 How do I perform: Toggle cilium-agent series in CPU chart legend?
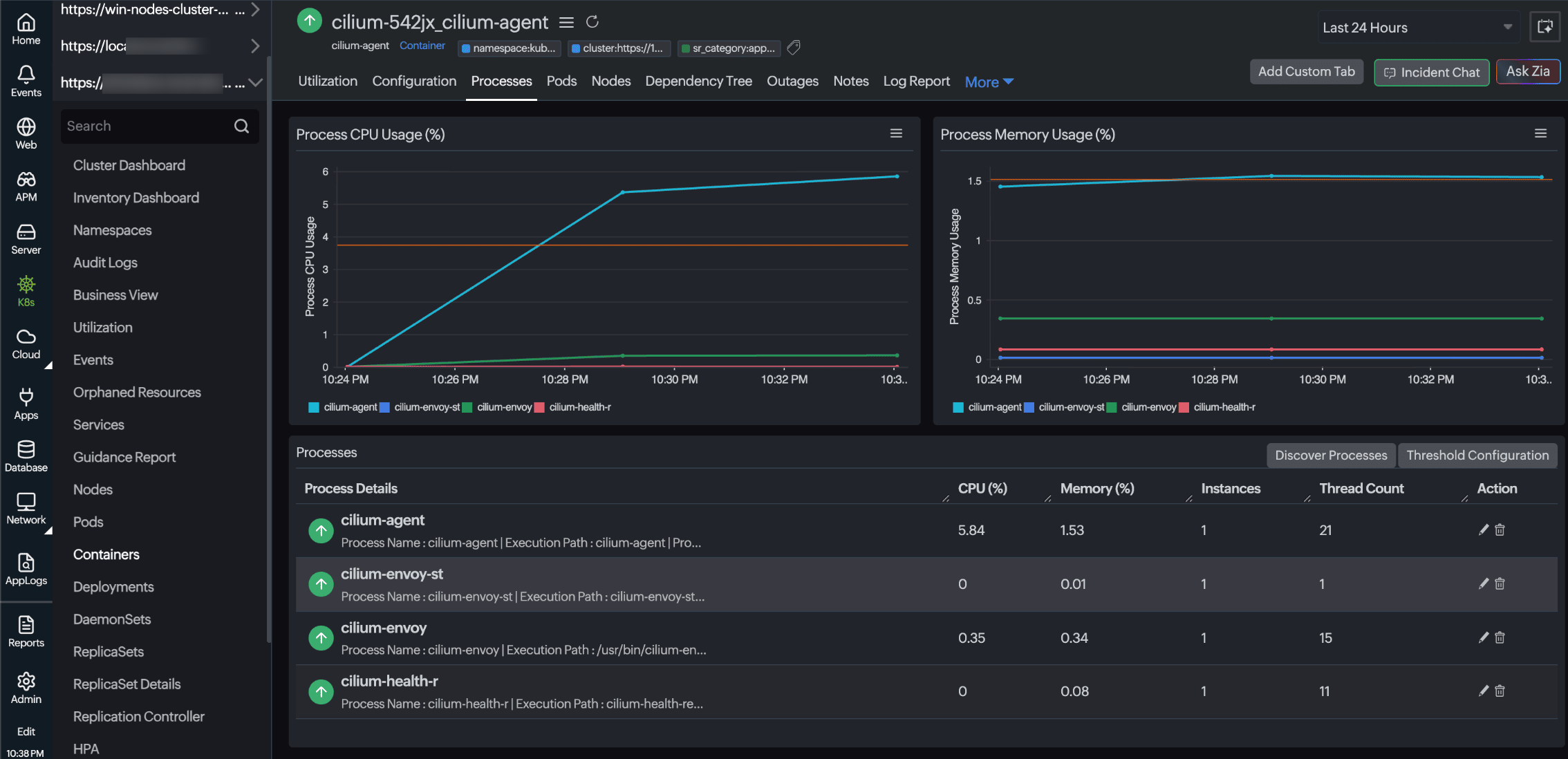coord(343,407)
